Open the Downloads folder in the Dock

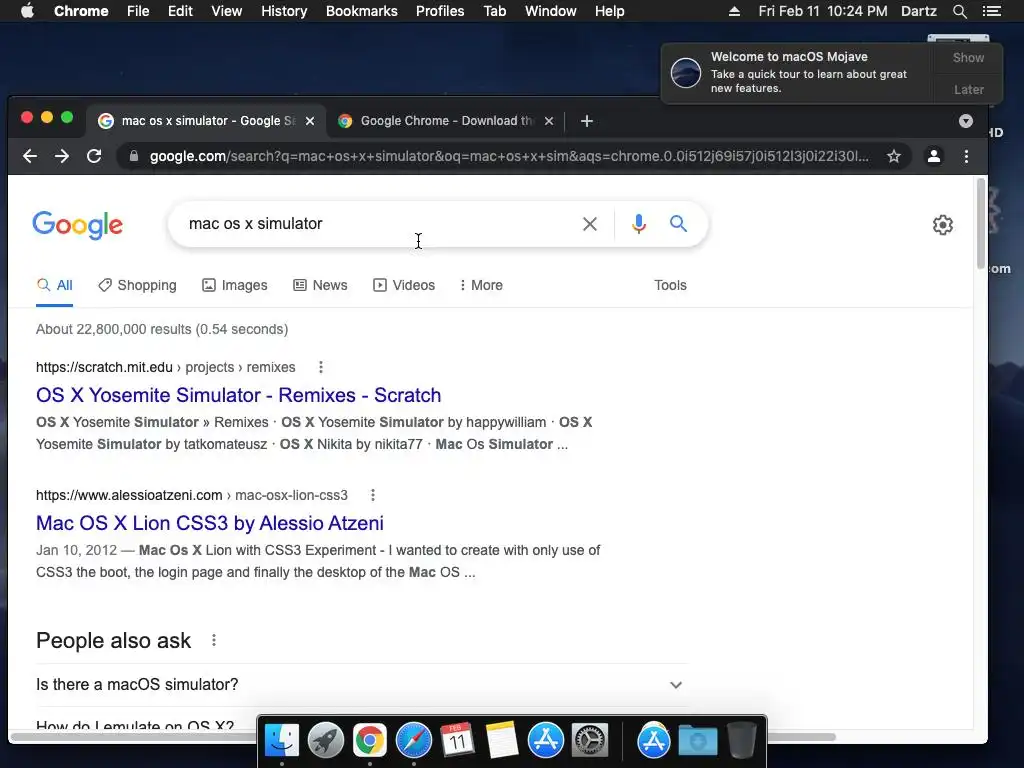pos(697,741)
